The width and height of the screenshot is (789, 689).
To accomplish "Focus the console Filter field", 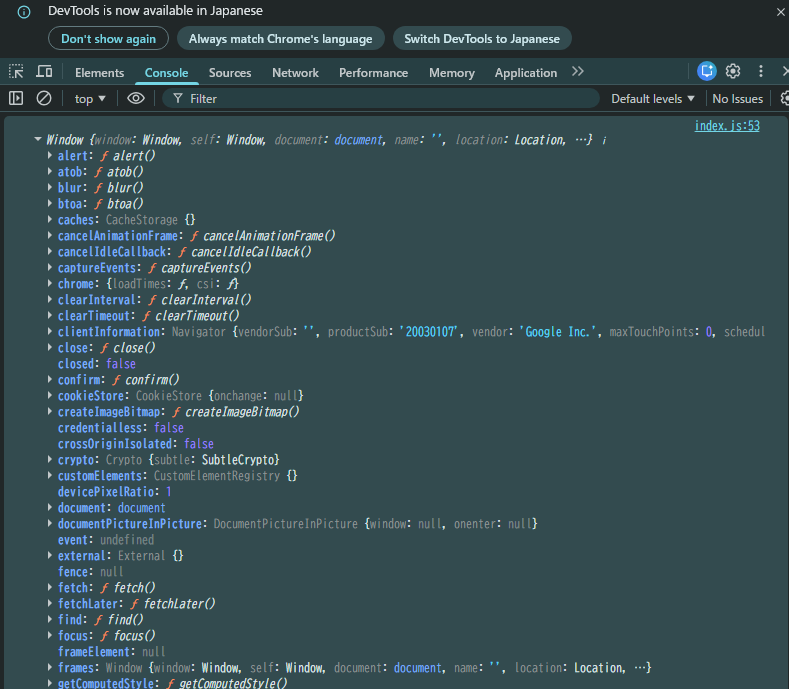I will (x=381, y=99).
